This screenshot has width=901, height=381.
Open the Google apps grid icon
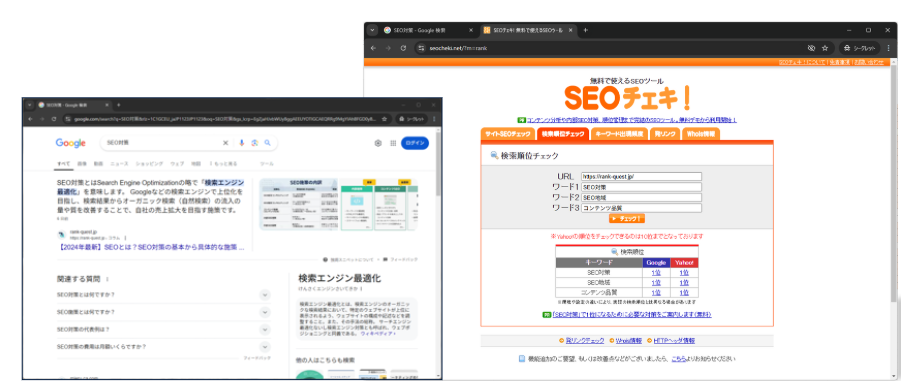393,143
